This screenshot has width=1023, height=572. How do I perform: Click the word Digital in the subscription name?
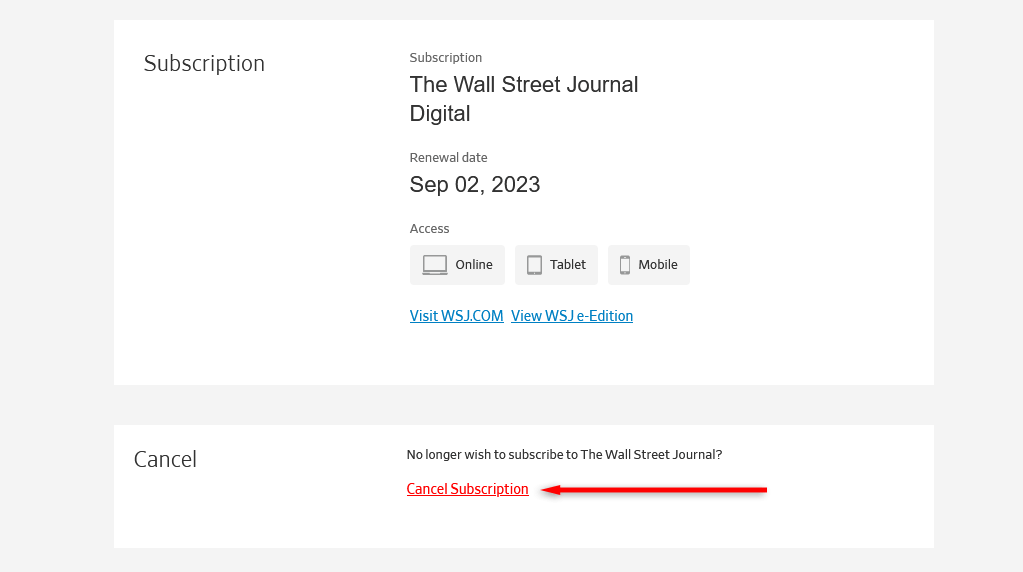click(440, 114)
